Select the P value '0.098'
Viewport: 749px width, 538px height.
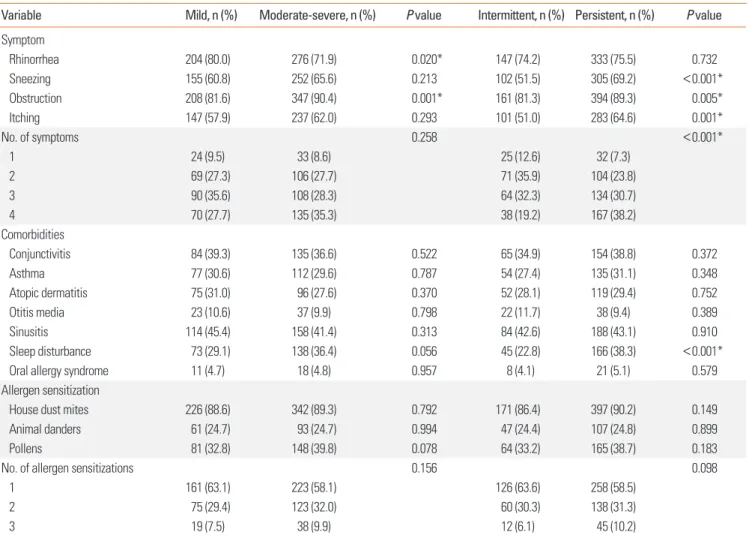tap(705, 468)
